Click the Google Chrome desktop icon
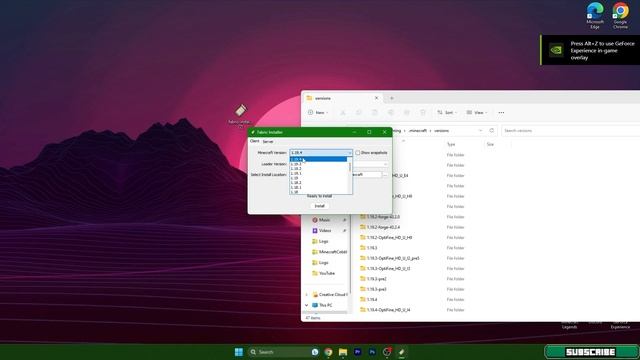Screen dimensions: 640x360 tap(620, 15)
